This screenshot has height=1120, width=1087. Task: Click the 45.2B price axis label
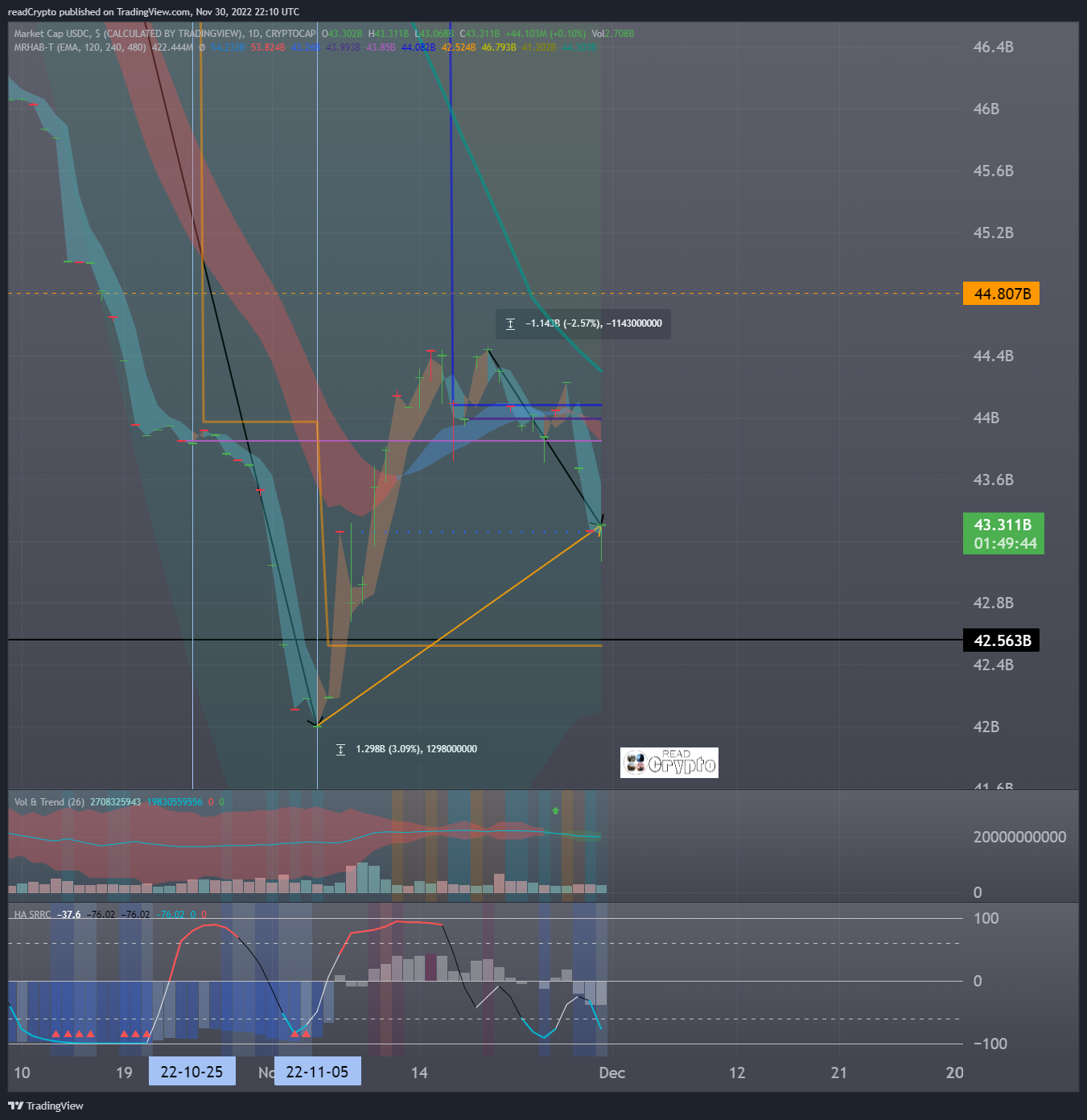994,233
